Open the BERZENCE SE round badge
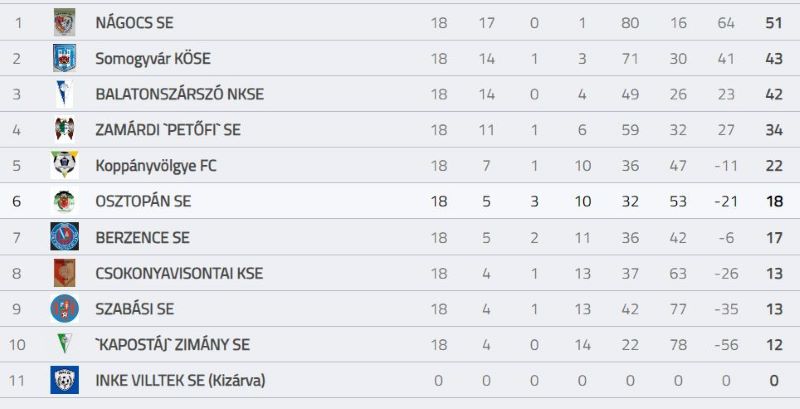The width and height of the screenshot is (800, 409). [x=64, y=237]
